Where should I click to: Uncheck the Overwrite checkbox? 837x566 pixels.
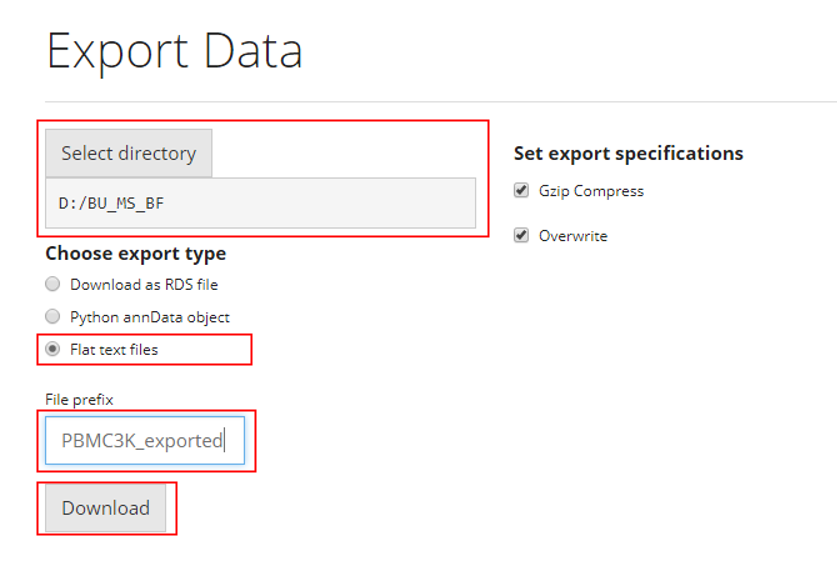tap(521, 236)
